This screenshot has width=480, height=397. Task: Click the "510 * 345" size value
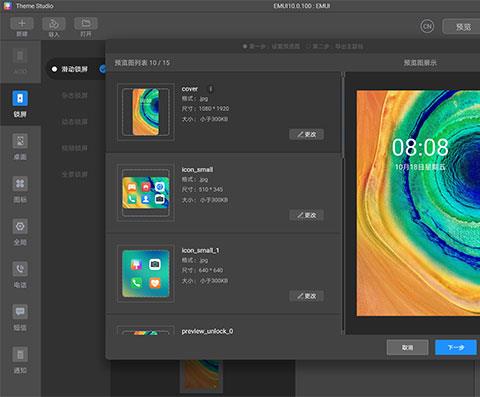(211, 189)
